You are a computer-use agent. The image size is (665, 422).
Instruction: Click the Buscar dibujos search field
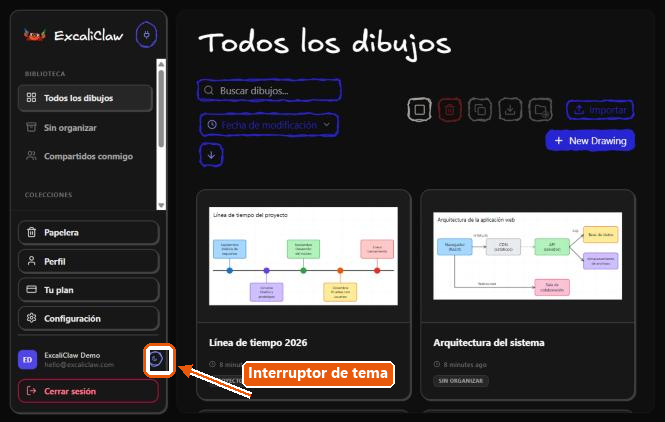269,90
